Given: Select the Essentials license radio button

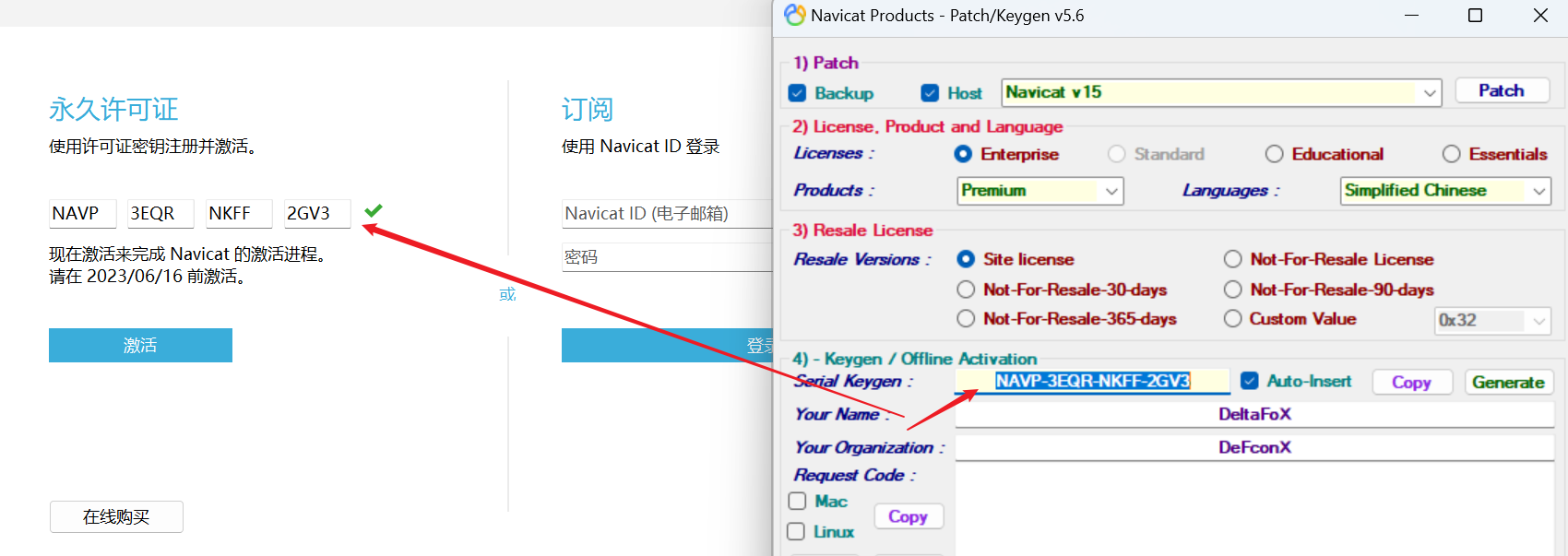Looking at the screenshot, I should click(1452, 154).
